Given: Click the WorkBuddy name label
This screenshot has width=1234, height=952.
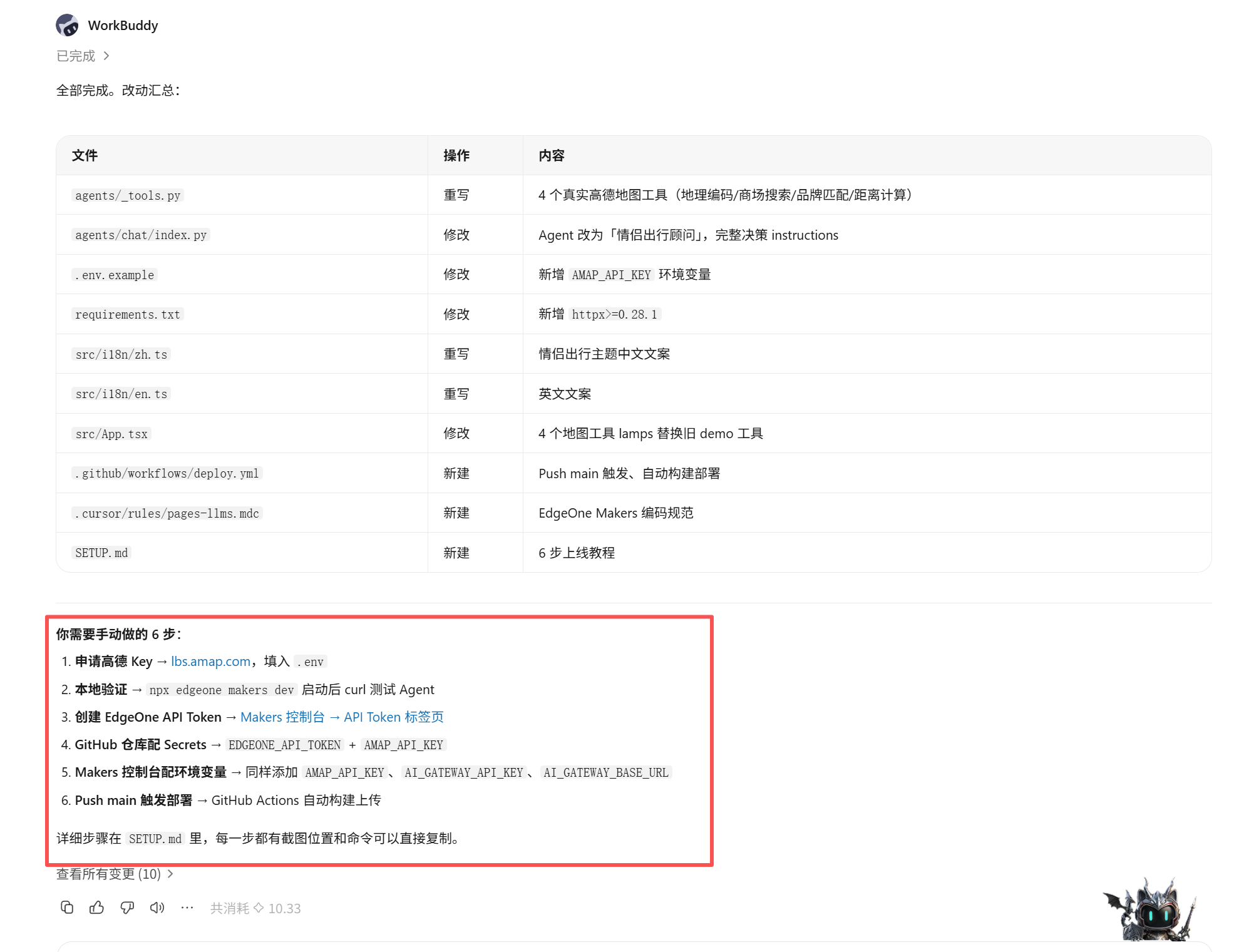Looking at the screenshot, I should 123,26.
